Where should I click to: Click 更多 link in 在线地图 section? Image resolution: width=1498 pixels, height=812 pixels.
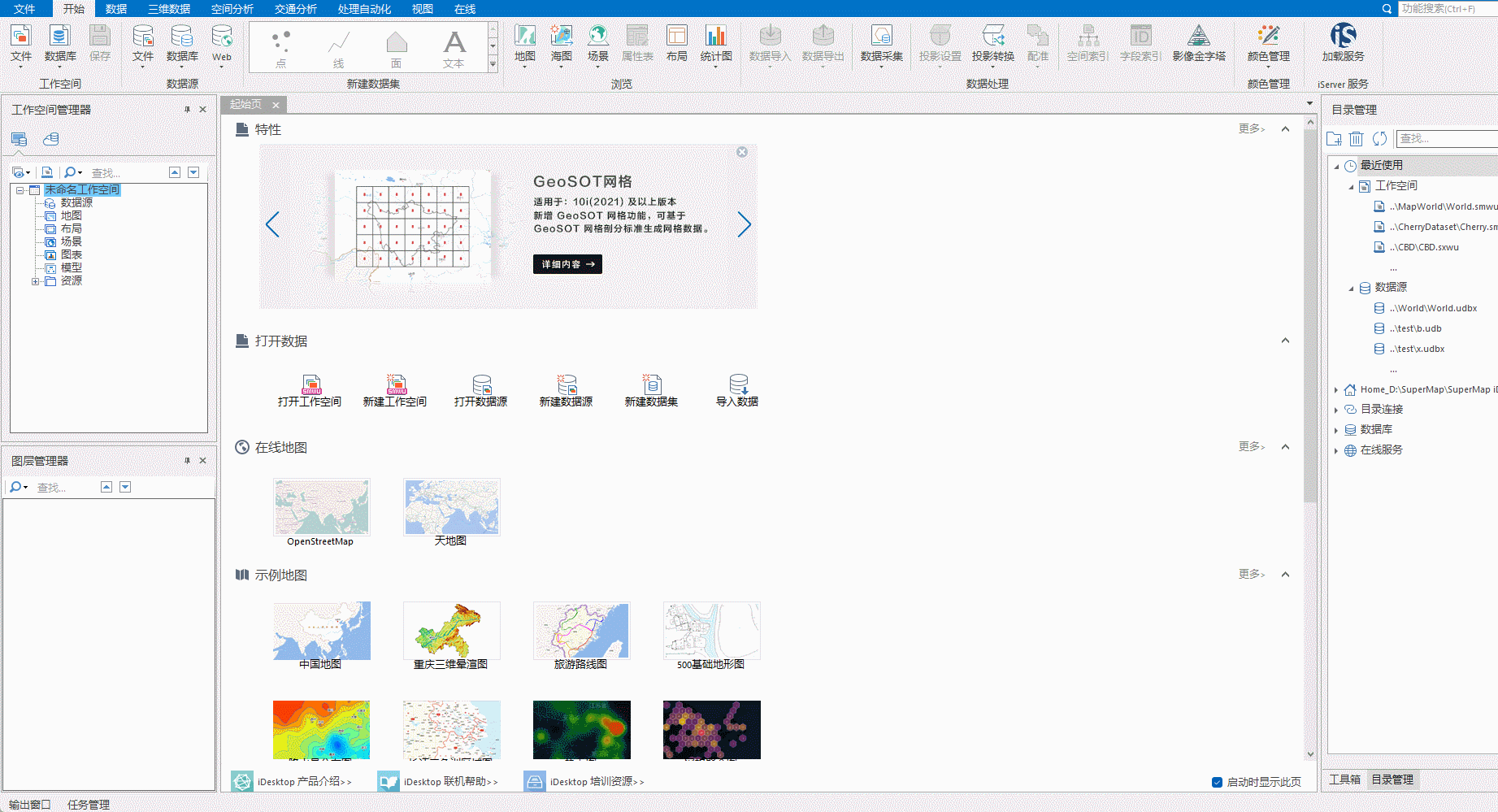(x=1251, y=446)
